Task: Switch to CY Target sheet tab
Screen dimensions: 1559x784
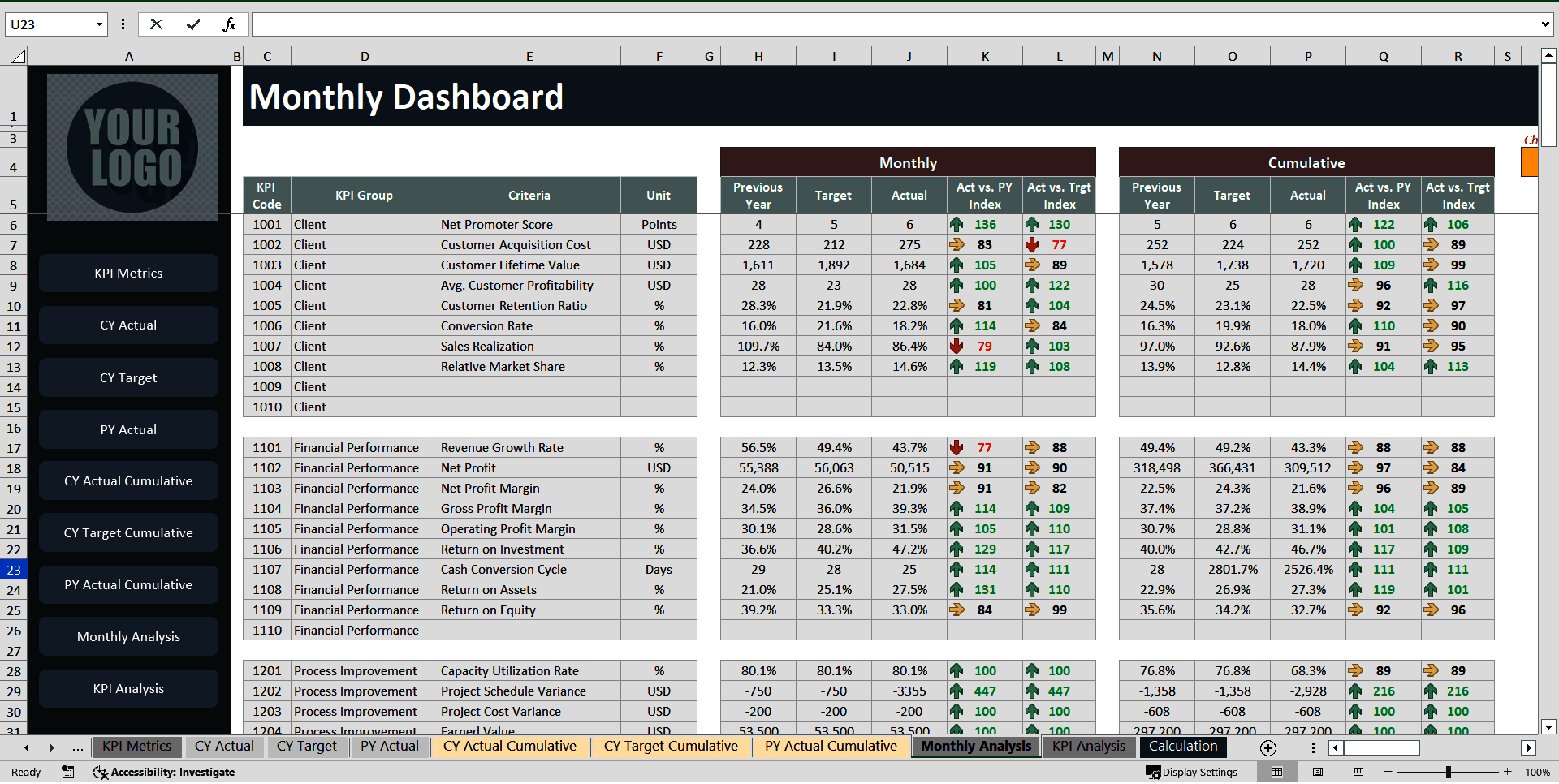Action: point(307,747)
